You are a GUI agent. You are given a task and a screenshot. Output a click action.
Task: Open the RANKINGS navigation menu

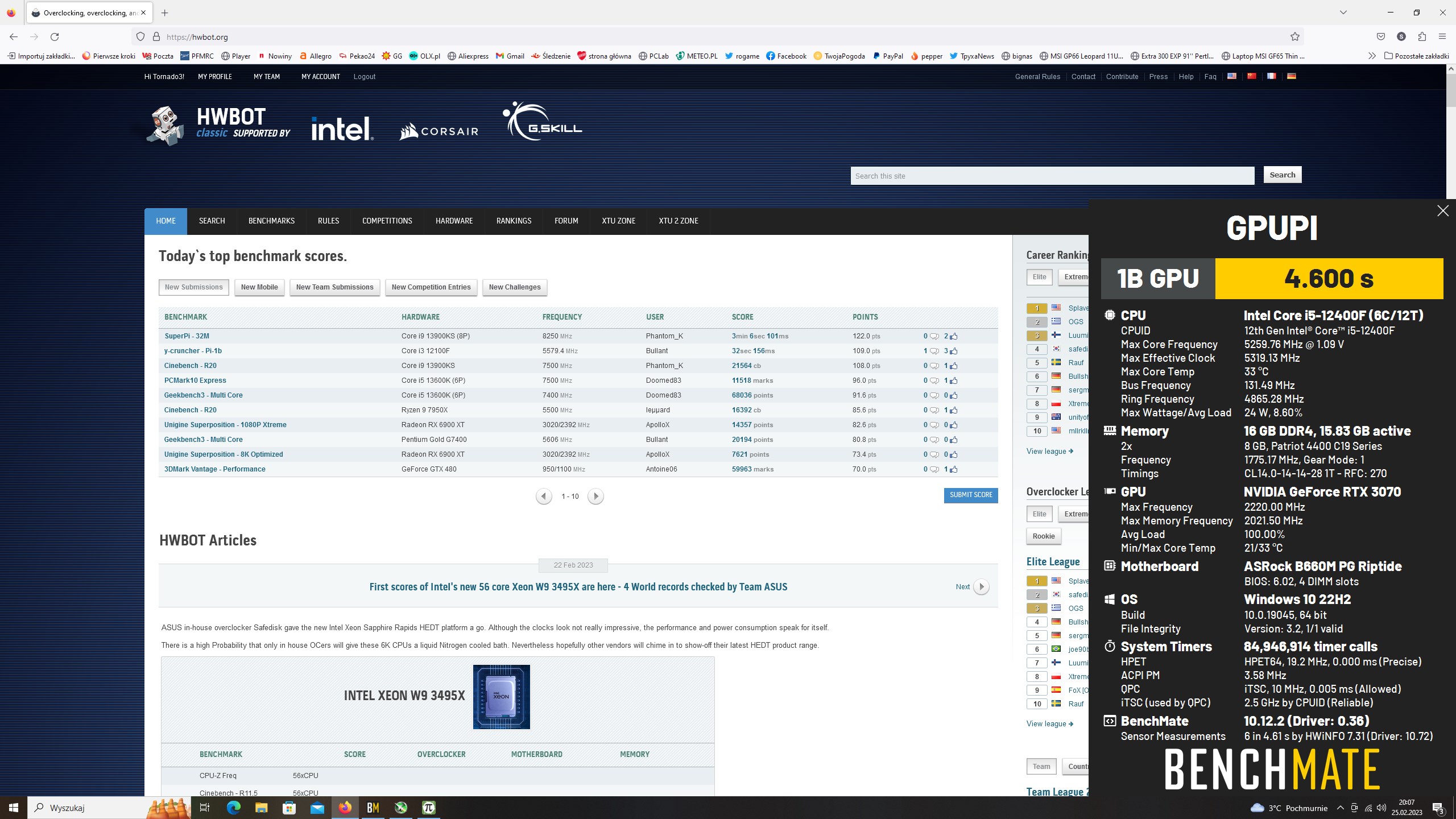(x=514, y=221)
